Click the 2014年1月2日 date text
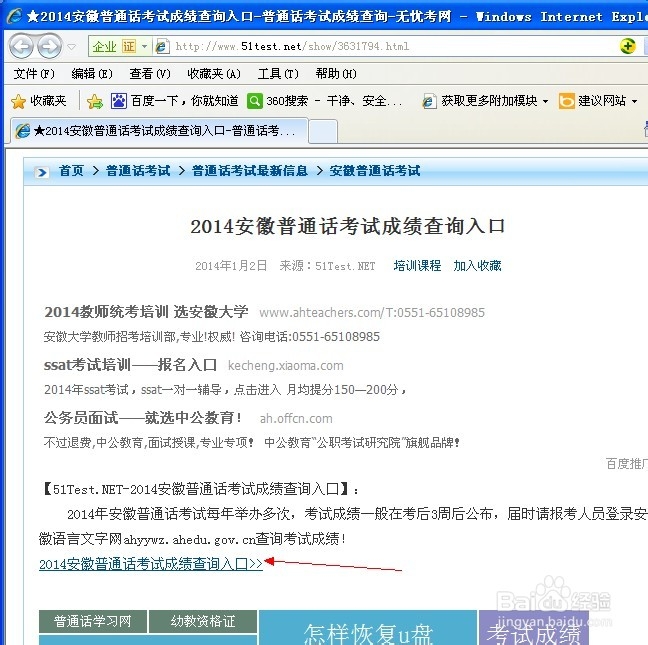The height and width of the screenshot is (645, 648). (x=231, y=266)
